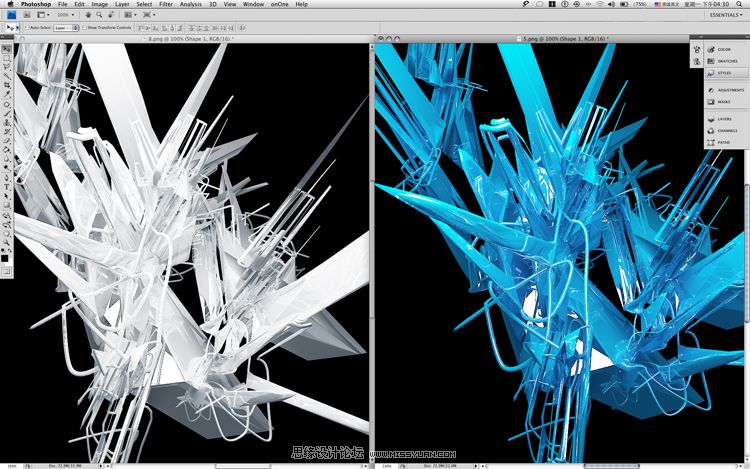Screen dimensions: 750x469
Task: Open the Image menu
Action: coord(99,4)
